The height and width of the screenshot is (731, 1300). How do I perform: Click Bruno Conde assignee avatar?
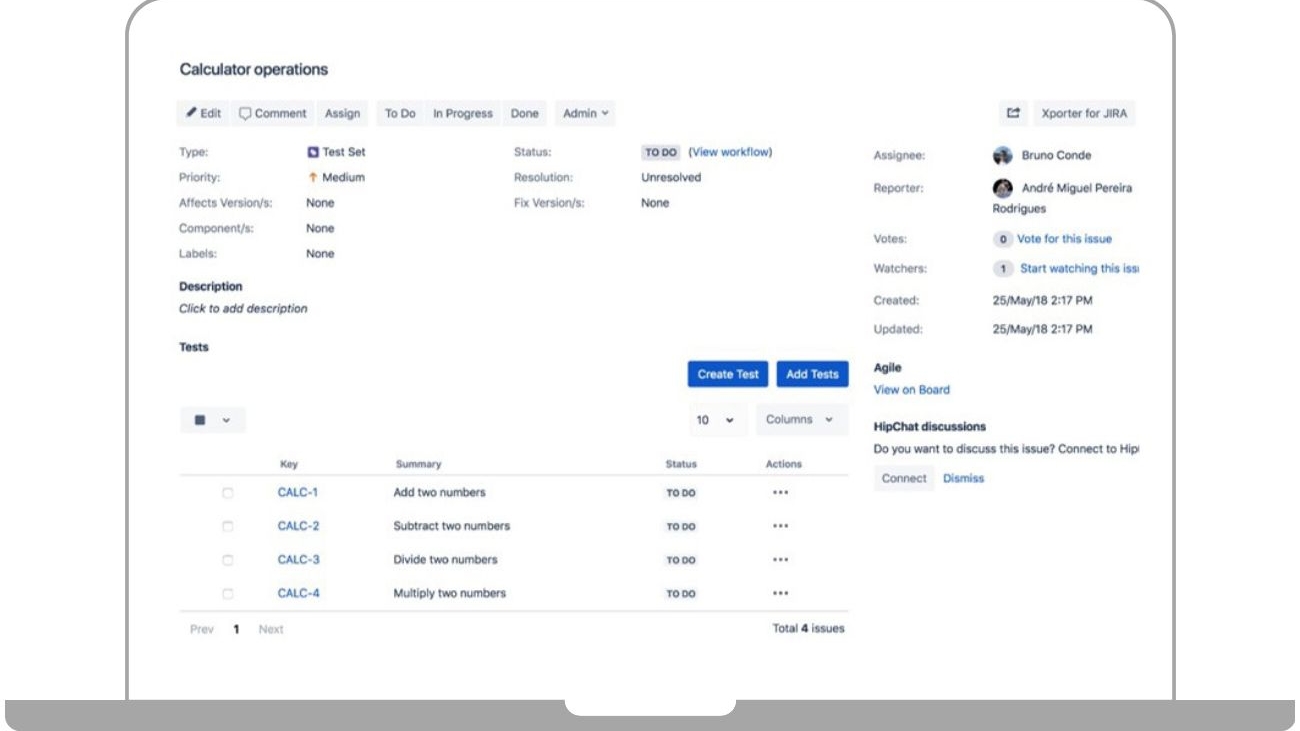click(1002, 155)
